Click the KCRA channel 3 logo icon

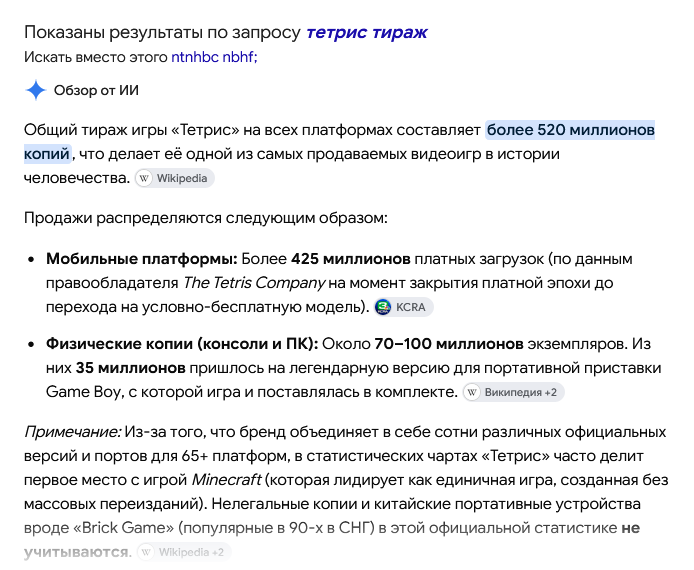[383, 307]
